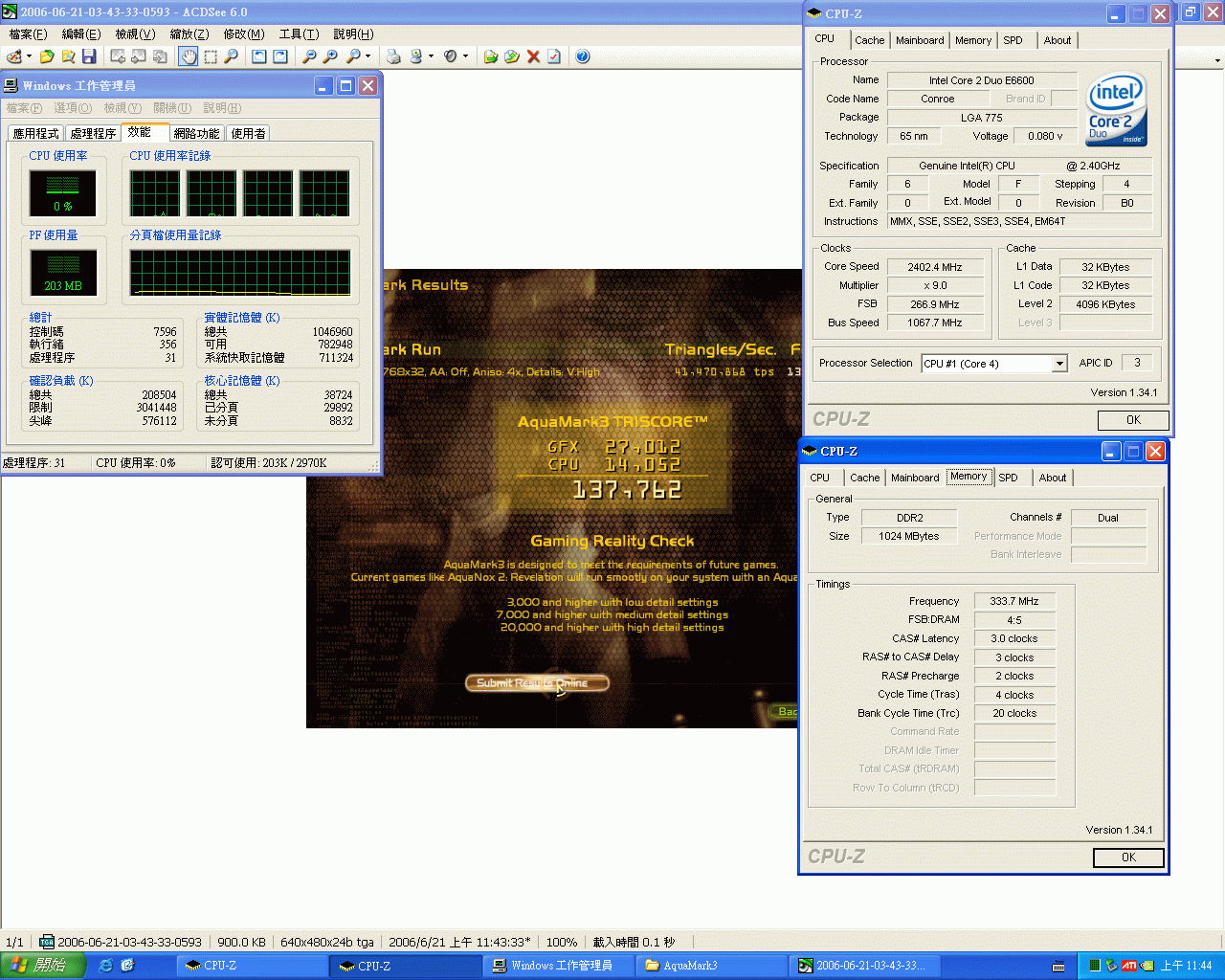1225x980 pixels.
Task: Open the 檢視(V) menu in Task Manager
Action: 122,108
